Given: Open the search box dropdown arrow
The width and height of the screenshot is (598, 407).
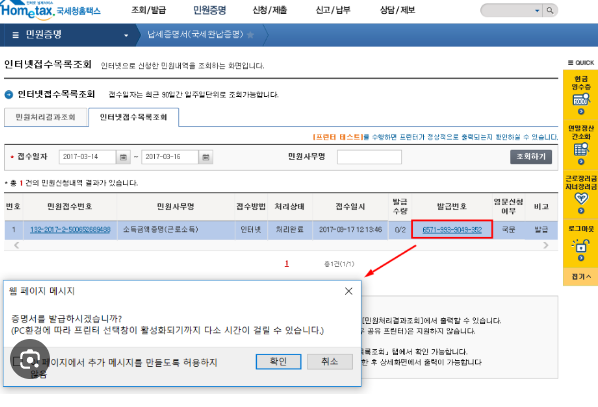Looking at the screenshot, I should coord(537,11).
